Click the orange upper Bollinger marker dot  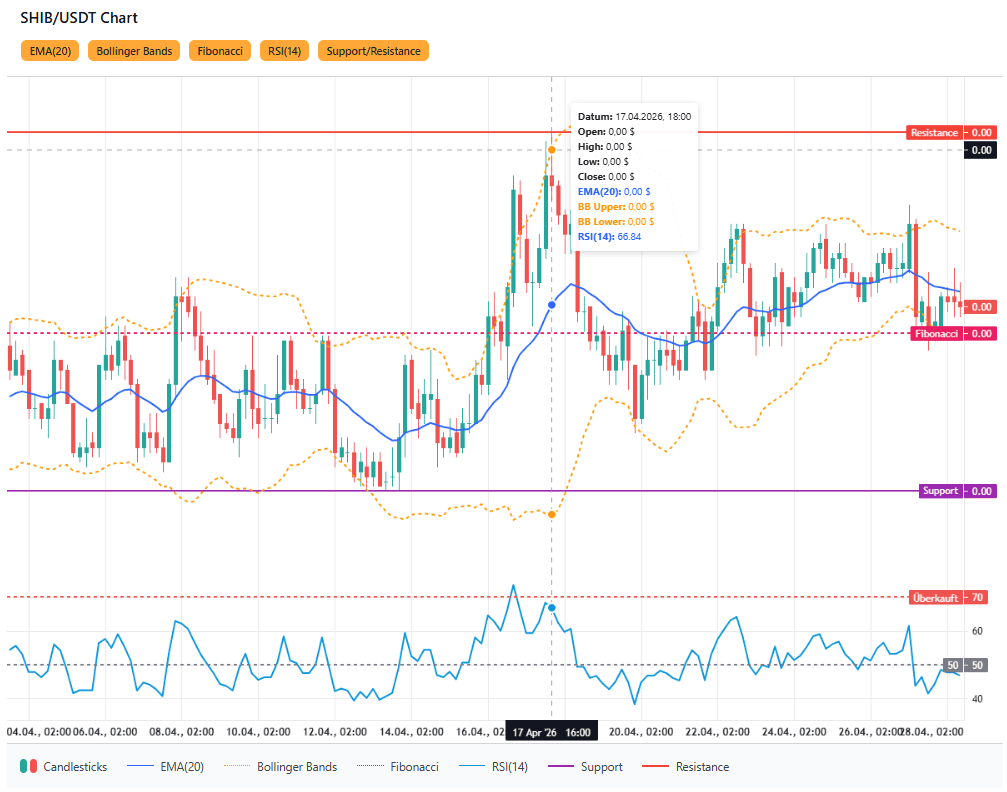coord(551,149)
